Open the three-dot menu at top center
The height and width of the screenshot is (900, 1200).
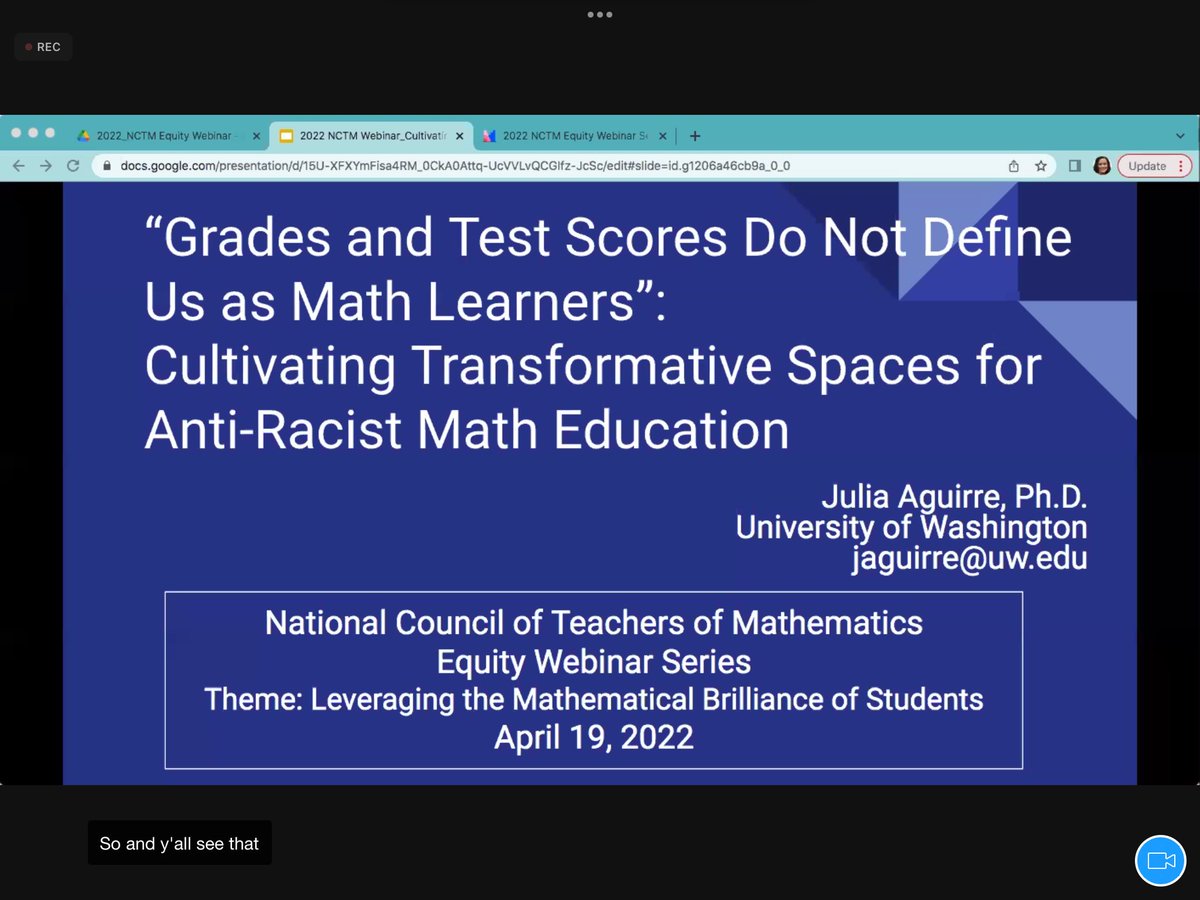point(600,14)
